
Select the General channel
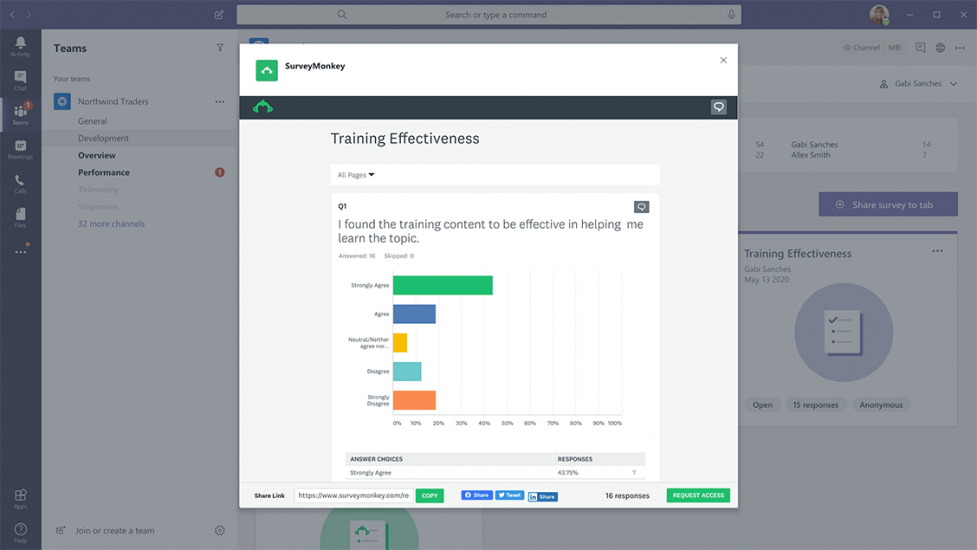pos(92,121)
